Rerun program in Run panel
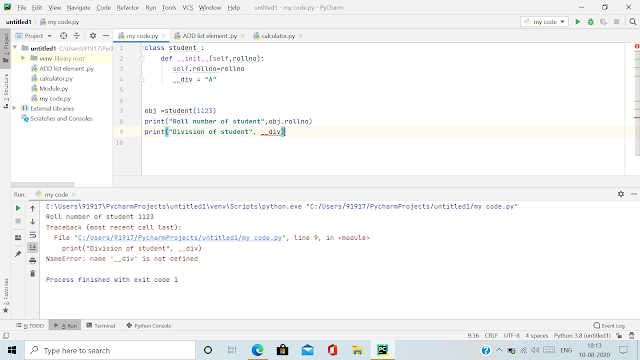 [18, 208]
